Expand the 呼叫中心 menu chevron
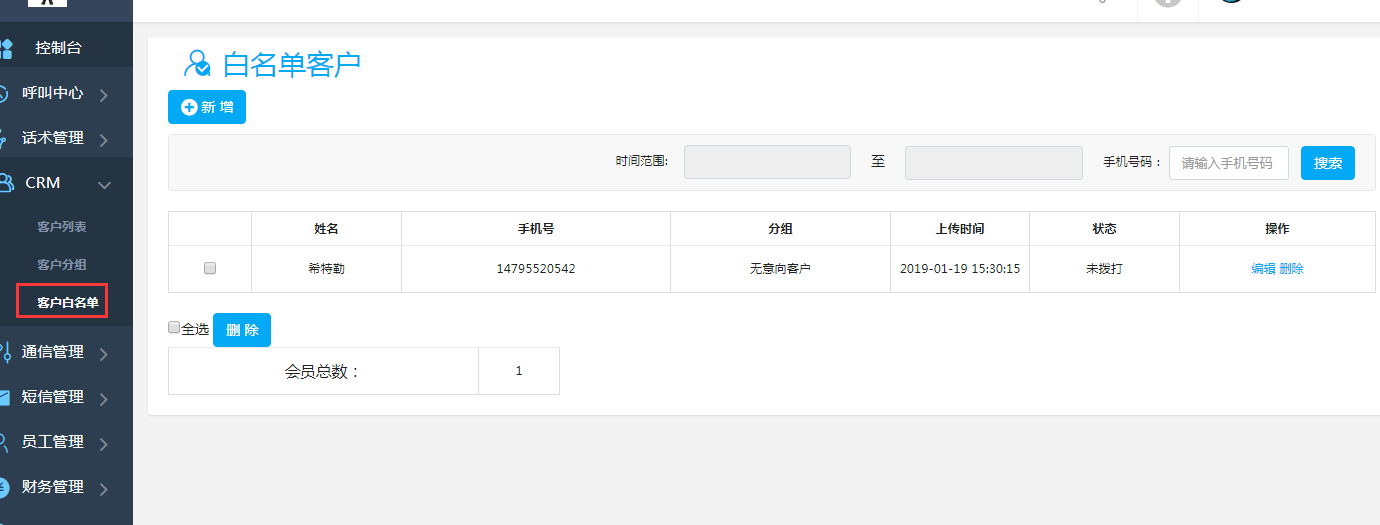 click(104, 95)
